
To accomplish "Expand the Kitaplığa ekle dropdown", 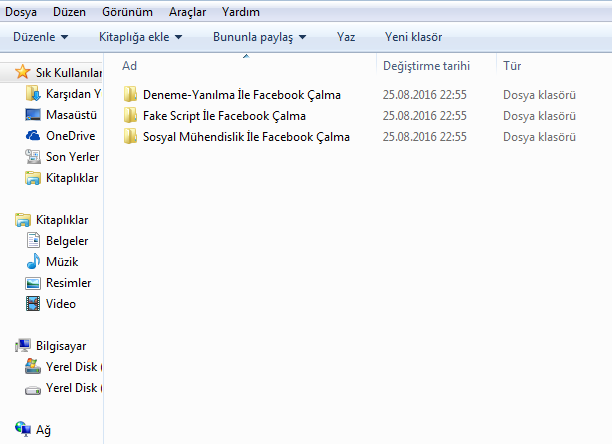I will click(141, 37).
